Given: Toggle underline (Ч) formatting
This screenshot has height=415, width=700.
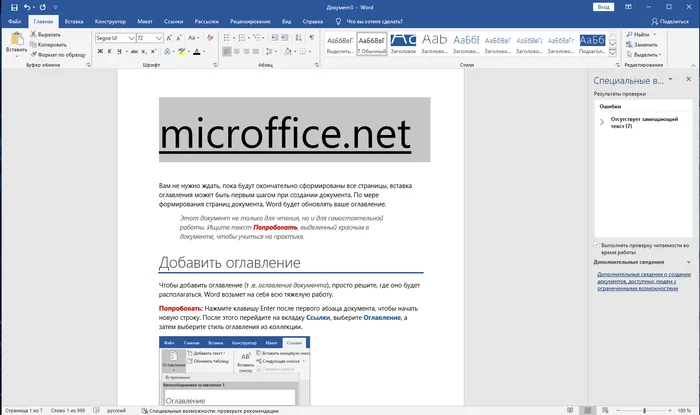Looking at the screenshot, I should point(119,51).
